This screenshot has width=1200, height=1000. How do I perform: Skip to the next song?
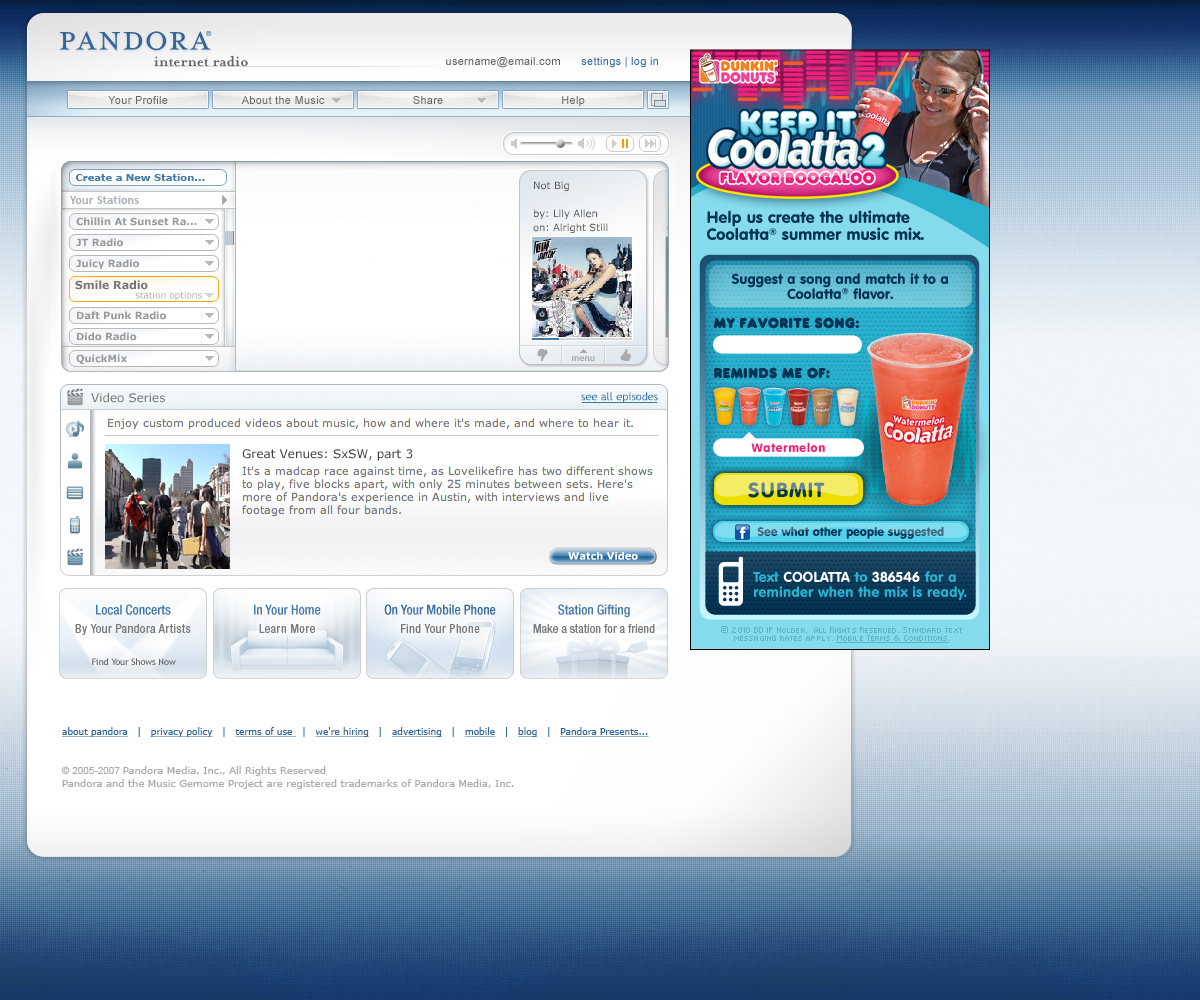(650, 144)
